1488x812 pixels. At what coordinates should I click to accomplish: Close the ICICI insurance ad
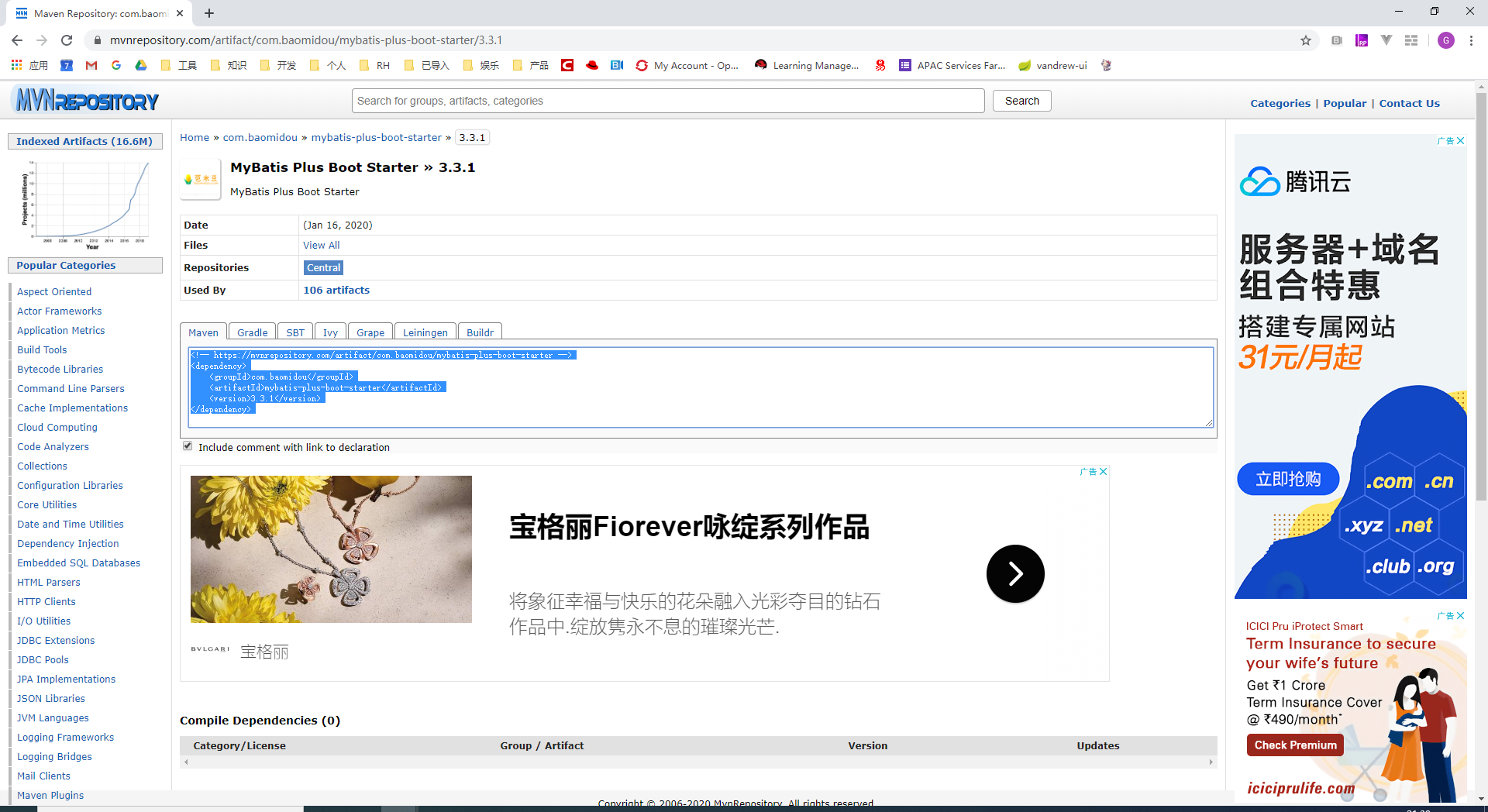click(1460, 616)
